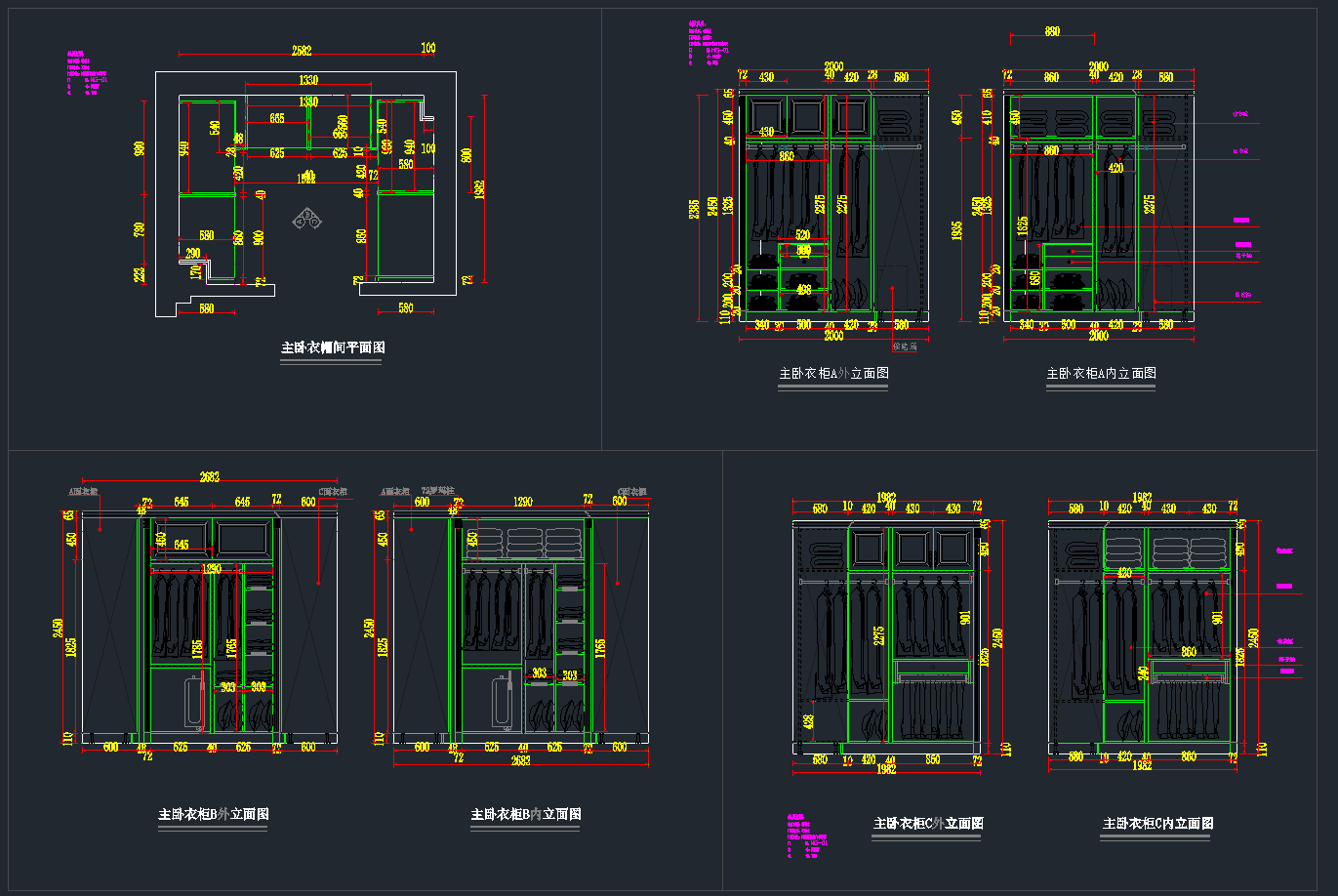
Task: Select the 主卧衣柜C外立面图 title text
Action: coord(928,823)
